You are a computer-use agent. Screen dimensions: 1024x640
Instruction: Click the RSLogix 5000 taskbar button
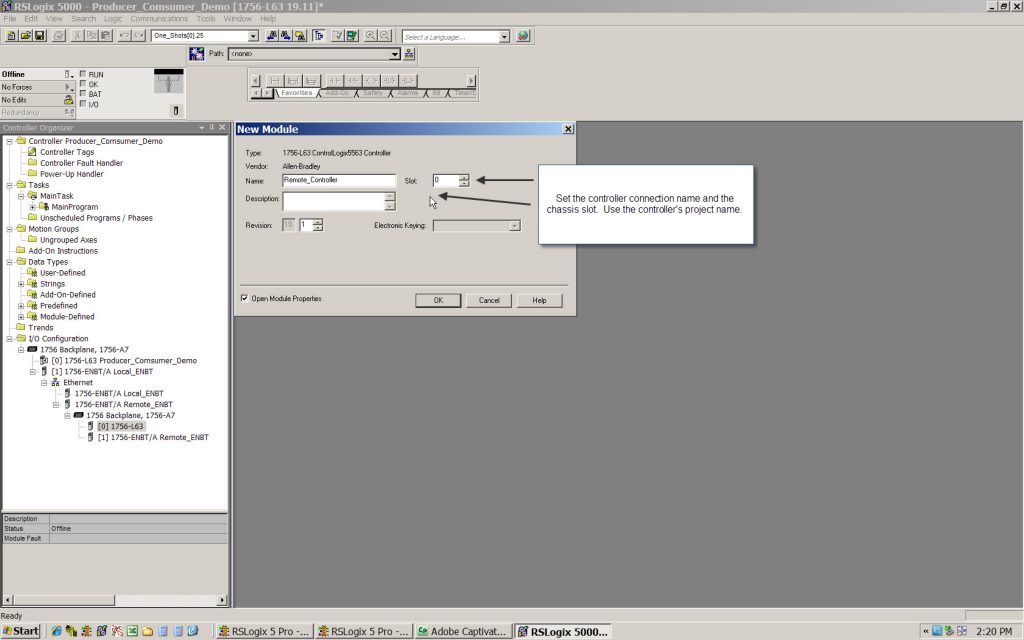tap(563, 632)
